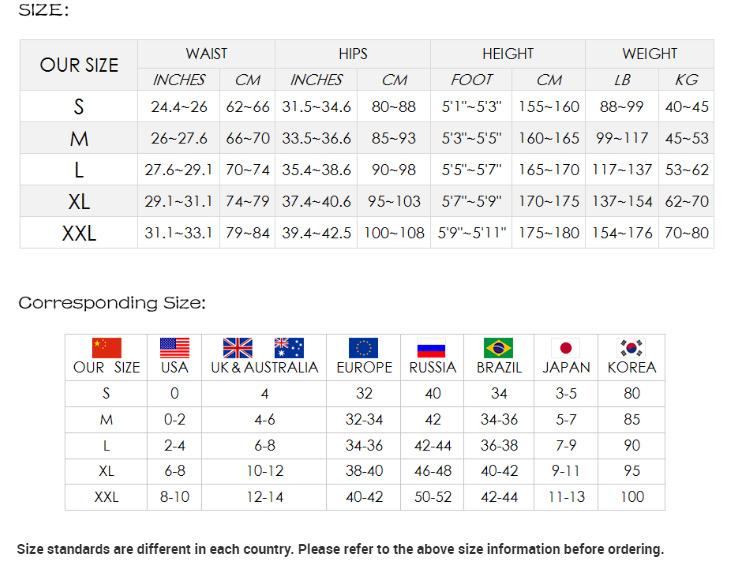Select the XXL row label in measurements table

coord(79,234)
